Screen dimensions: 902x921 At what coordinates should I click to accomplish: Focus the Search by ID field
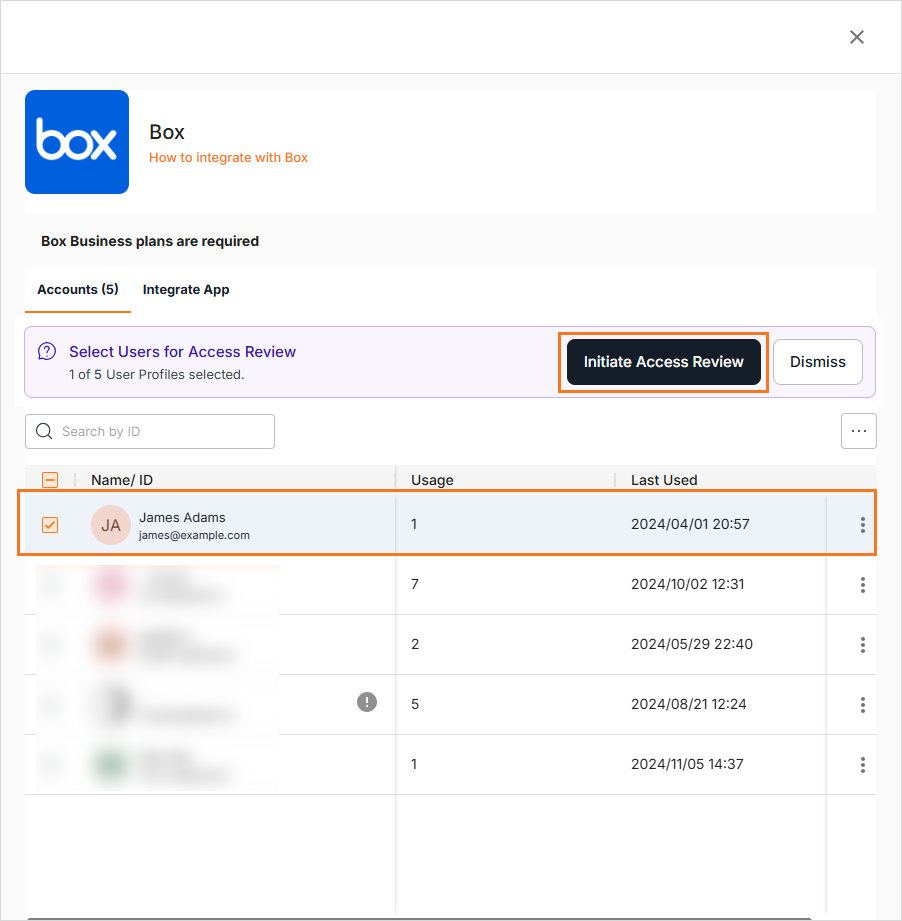(150, 432)
